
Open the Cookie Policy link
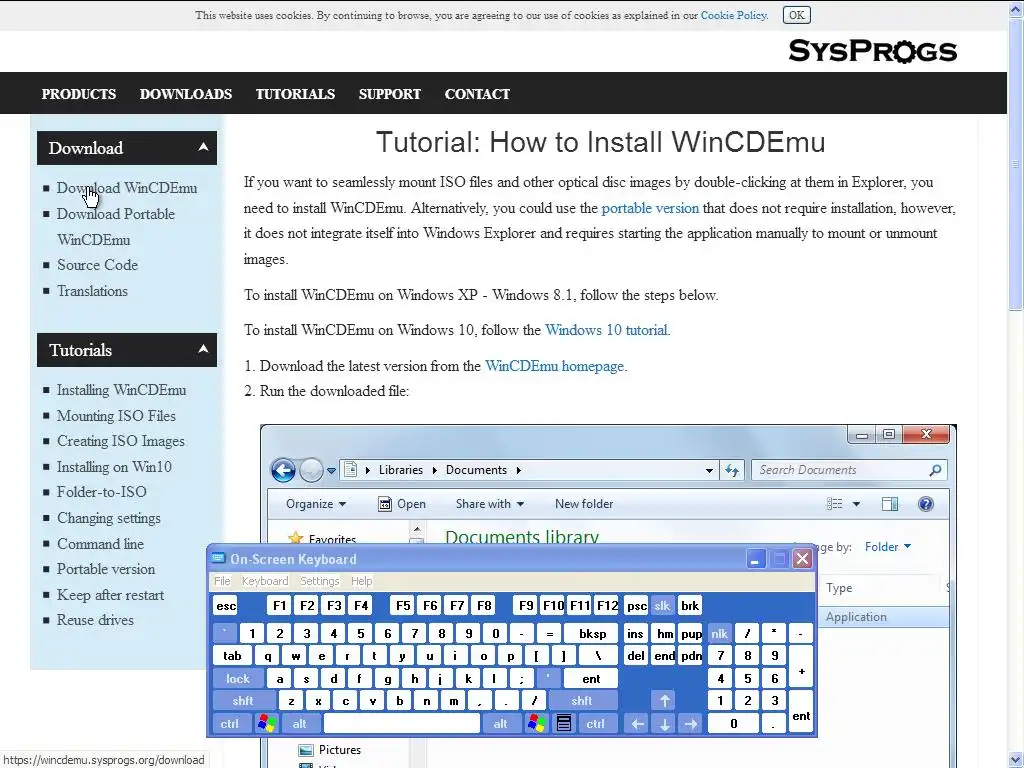pyautogui.click(x=733, y=15)
